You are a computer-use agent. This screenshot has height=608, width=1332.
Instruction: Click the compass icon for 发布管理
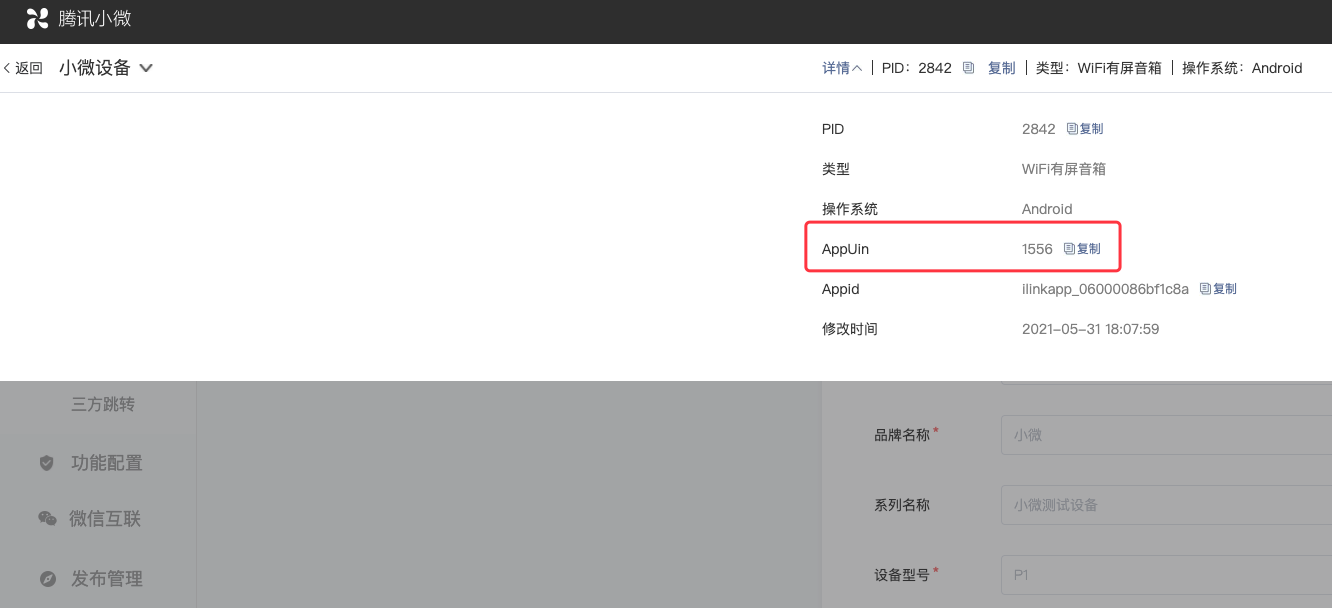click(x=47, y=579)
